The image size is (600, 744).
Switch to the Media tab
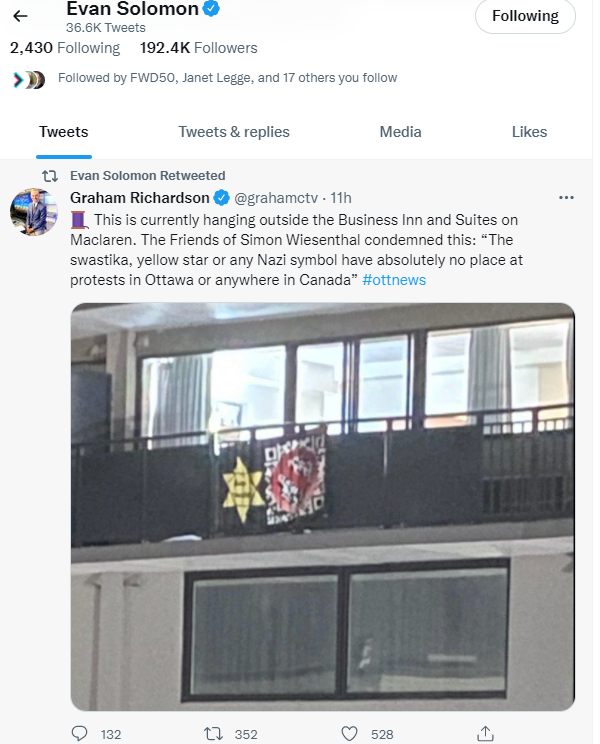[x=400, y=132]
